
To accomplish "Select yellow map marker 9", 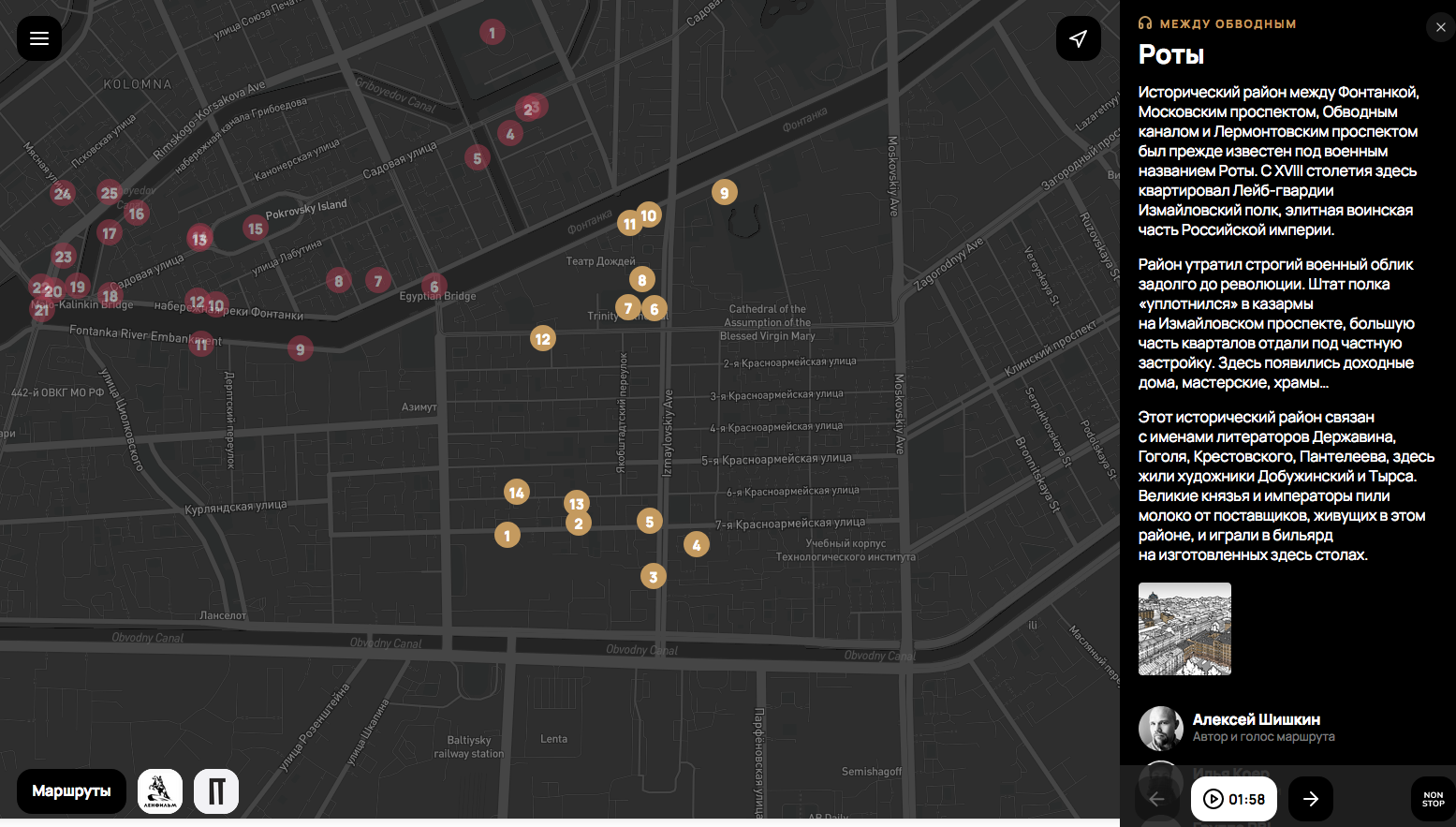I will tap(724, 193).
